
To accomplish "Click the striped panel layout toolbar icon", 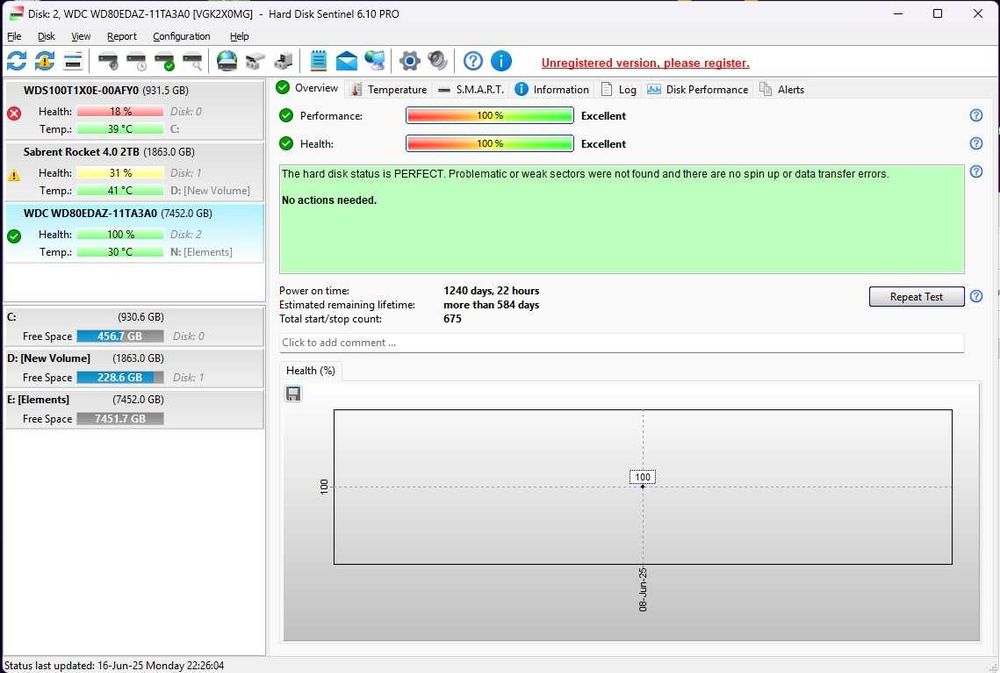I will click(x=73, y=61).
